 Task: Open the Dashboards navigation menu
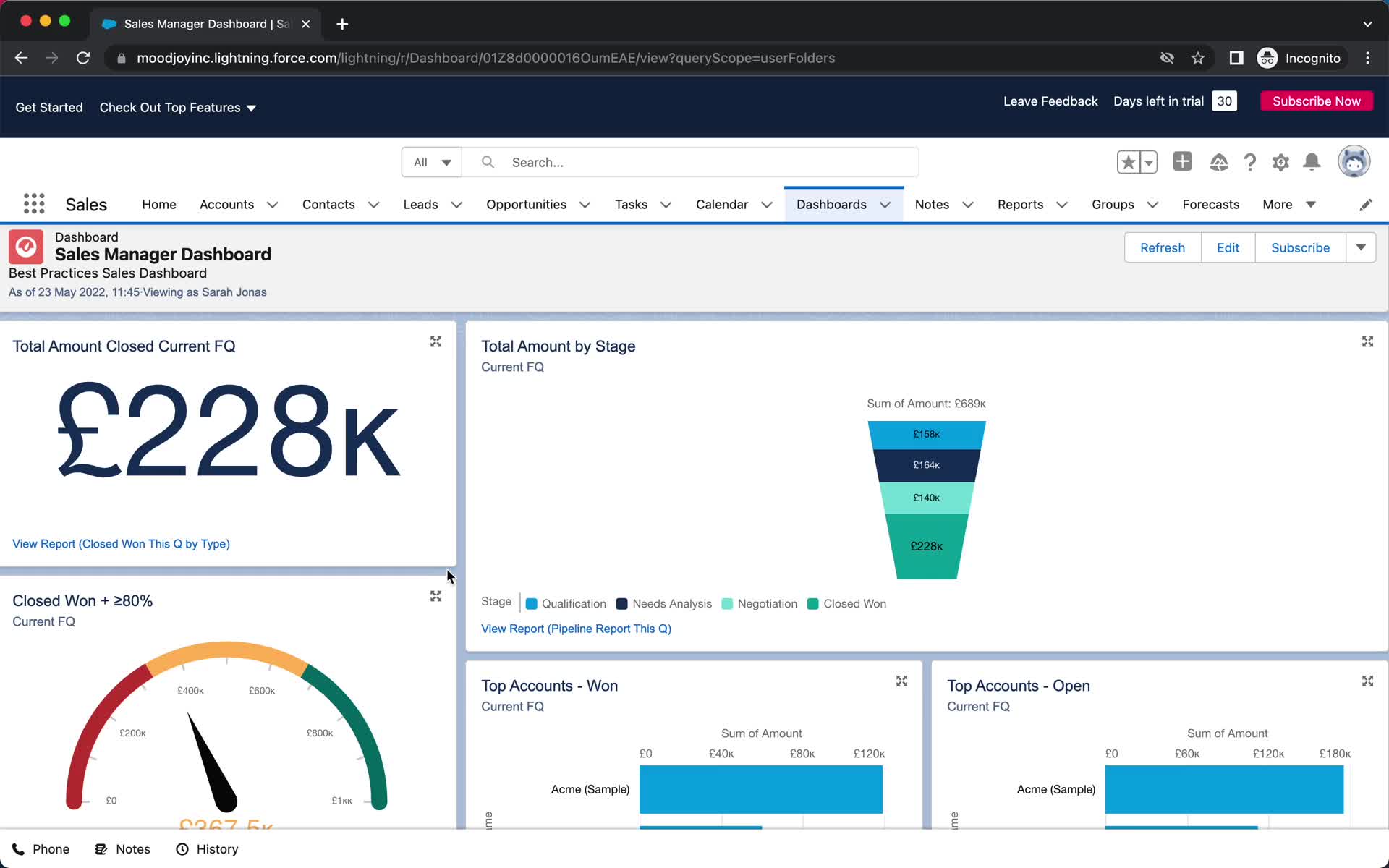click(884, 204)
